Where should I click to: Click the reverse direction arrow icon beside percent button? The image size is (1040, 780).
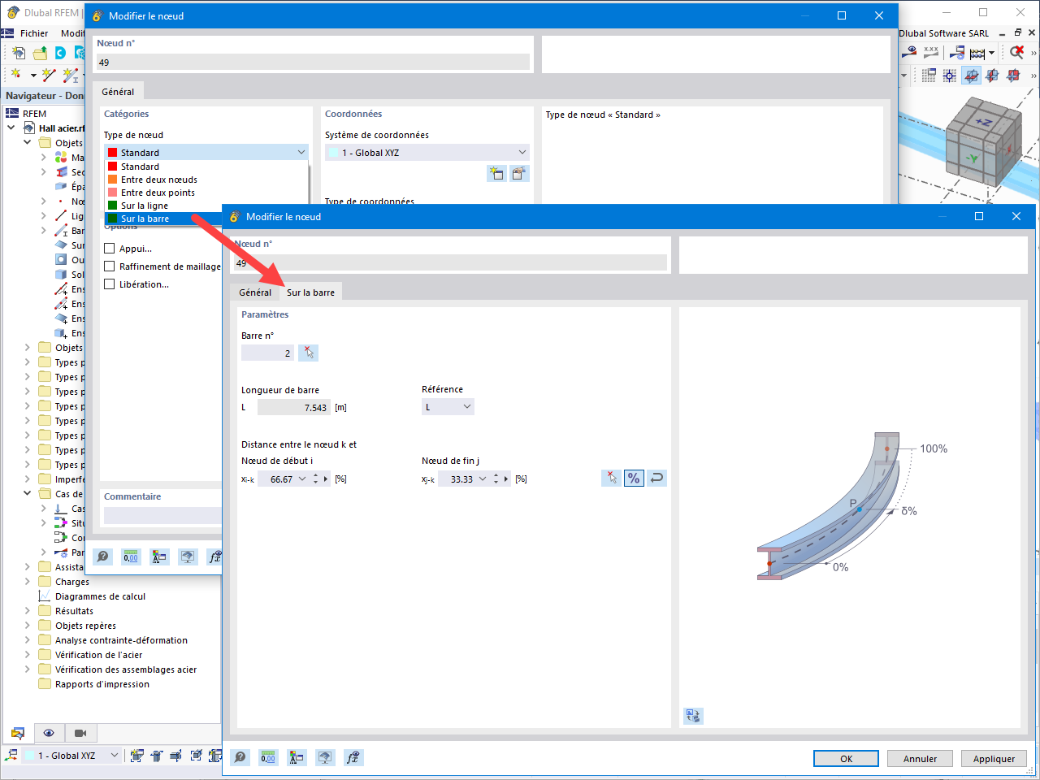pos(657,478)
